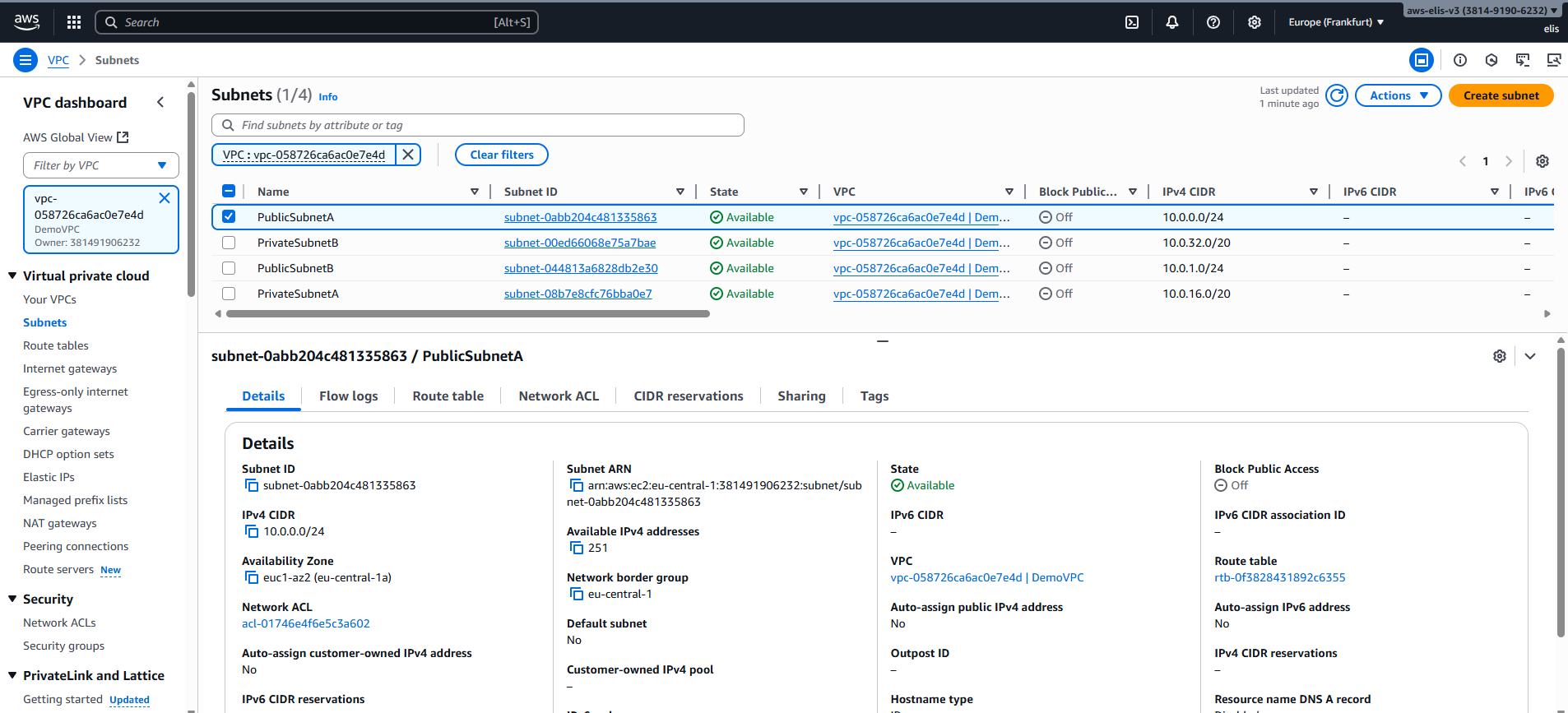The width and height of the screenshot is (1568, 713).
Task: Collapse the Virtual private cloud section
Action: pos(12,275)
